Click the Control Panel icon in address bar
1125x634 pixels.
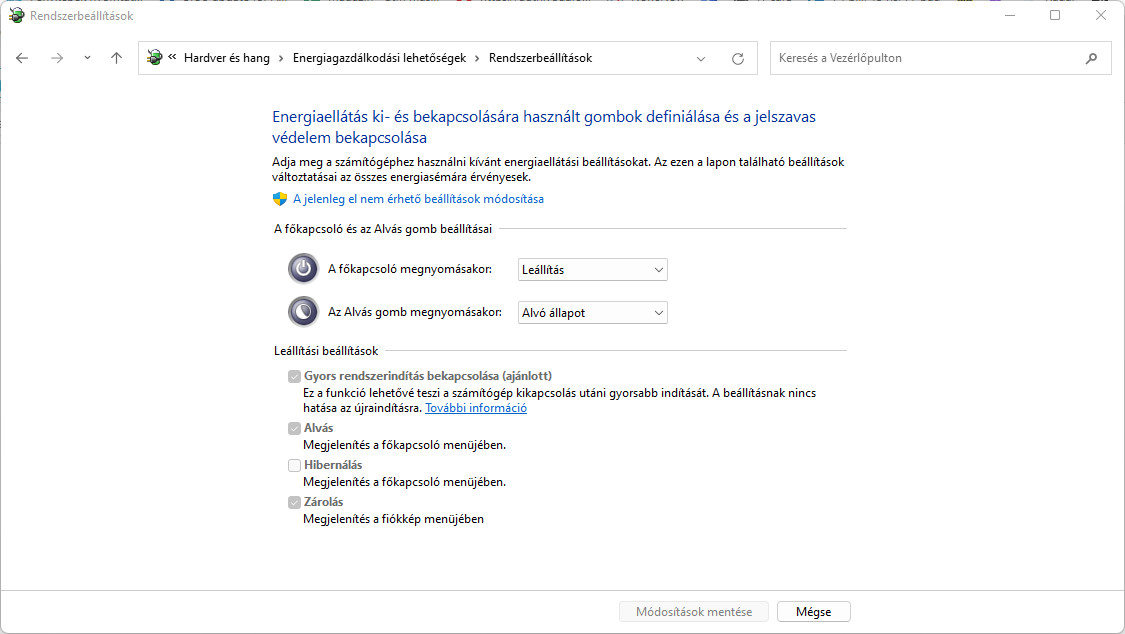154,58
